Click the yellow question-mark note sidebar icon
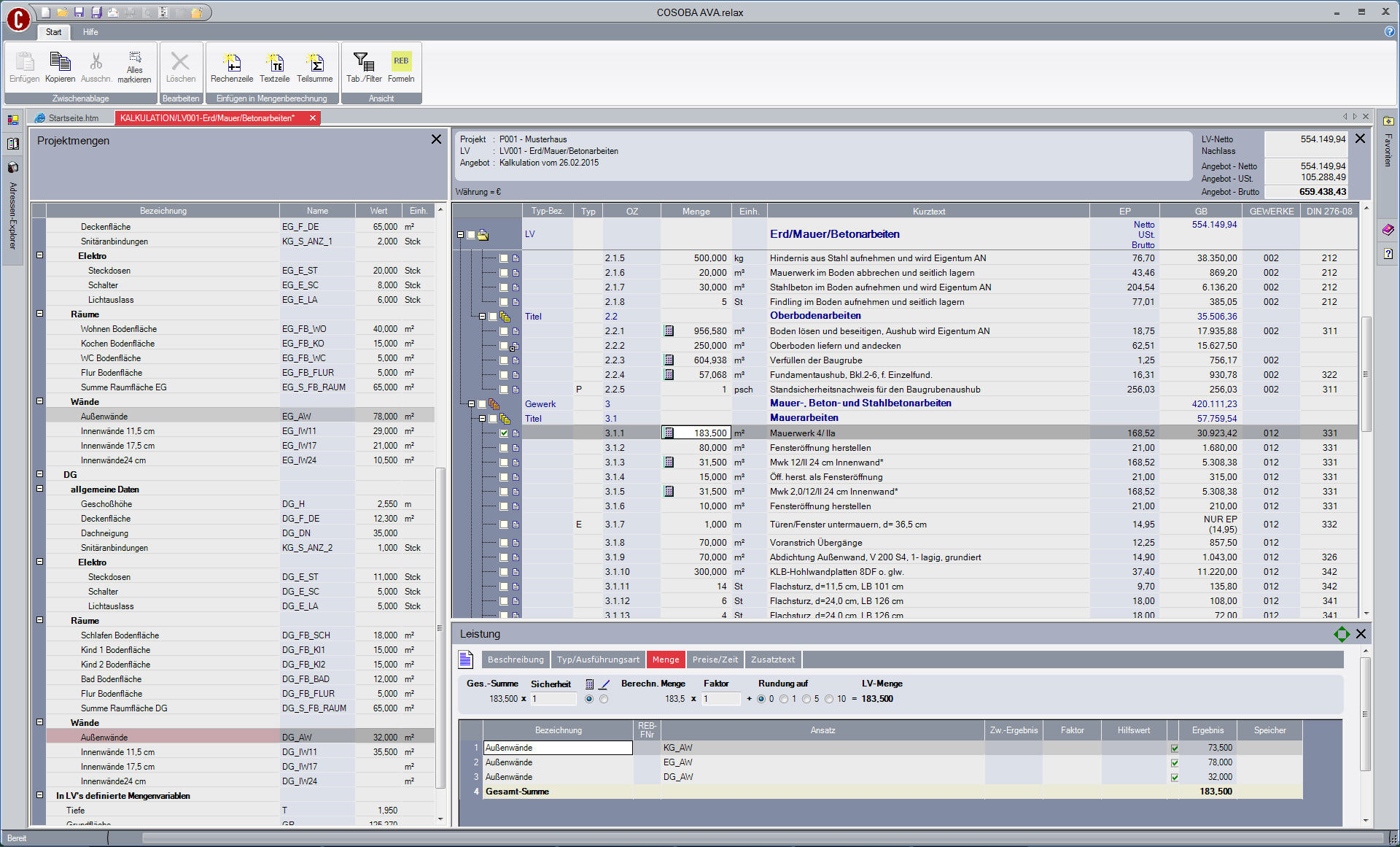This screenshot has width=1400, height=847. 1388,254
